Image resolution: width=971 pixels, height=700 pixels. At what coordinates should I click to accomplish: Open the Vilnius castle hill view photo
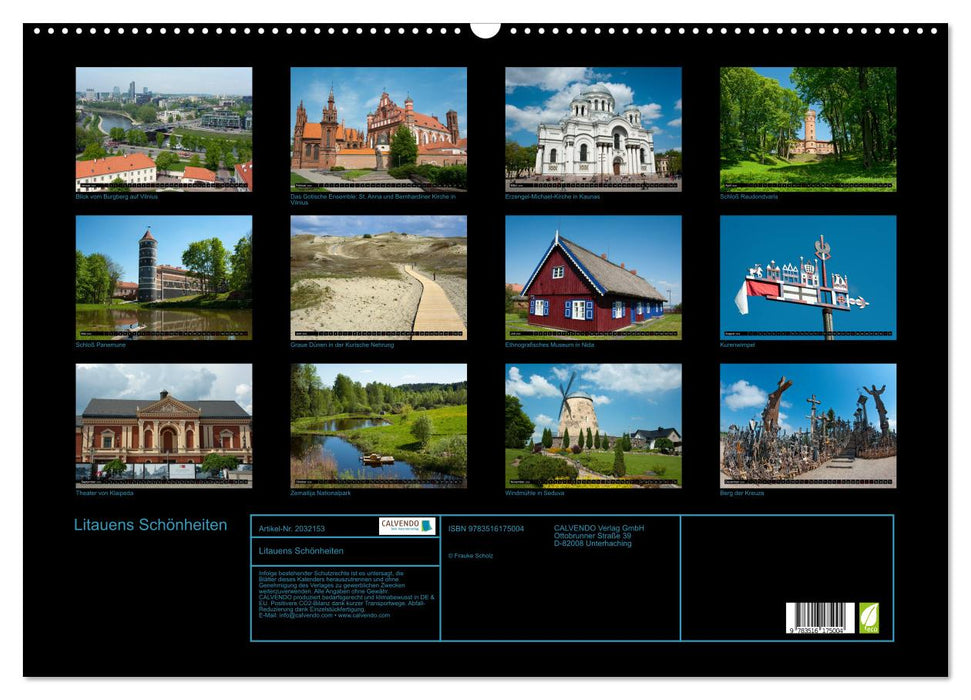164,129
